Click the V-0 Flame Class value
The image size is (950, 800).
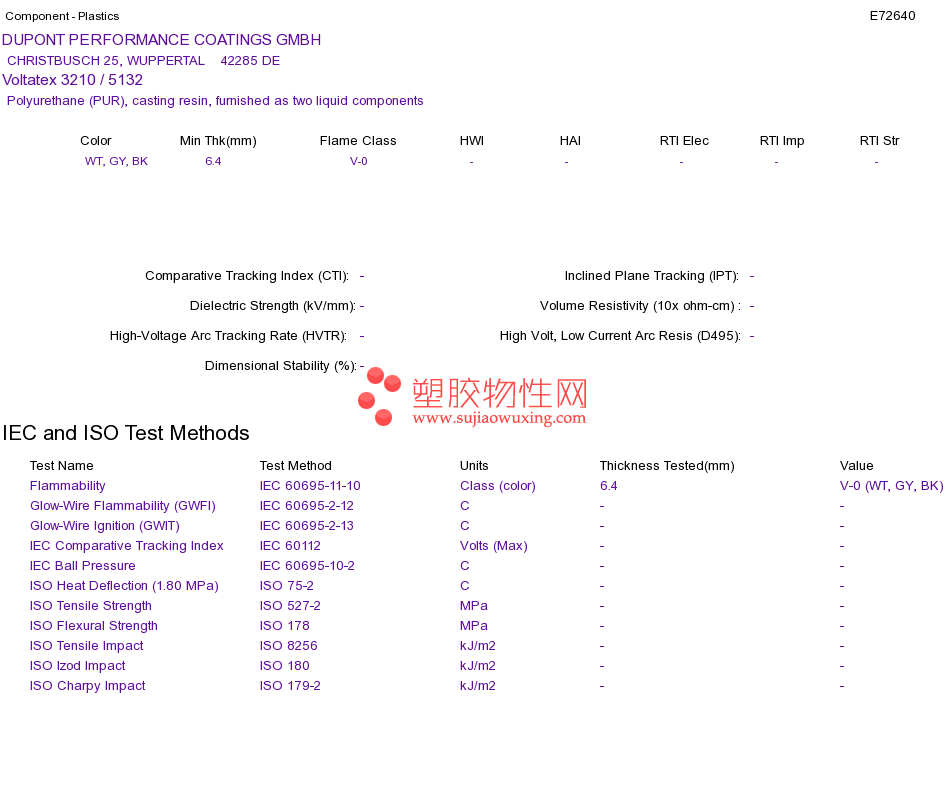pyautogui.click(x=359, y=161)
